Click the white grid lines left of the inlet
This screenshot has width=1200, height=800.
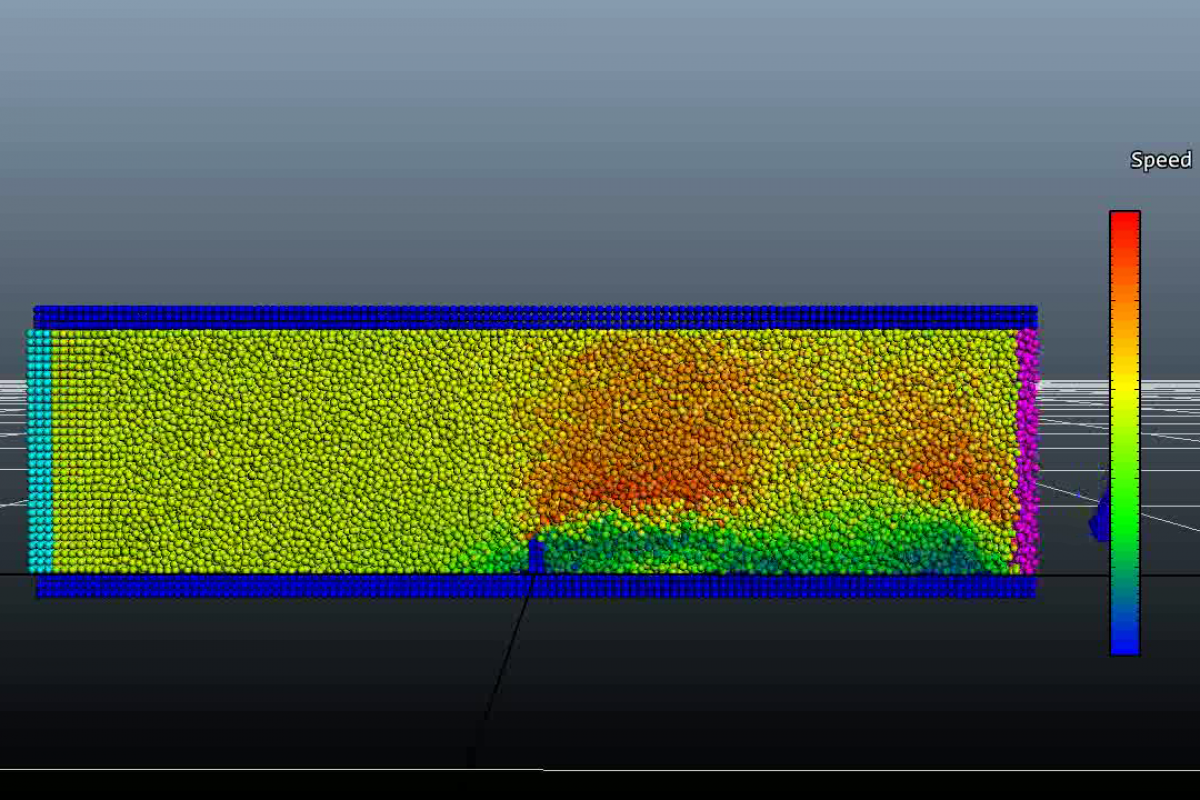coord(12,400)
